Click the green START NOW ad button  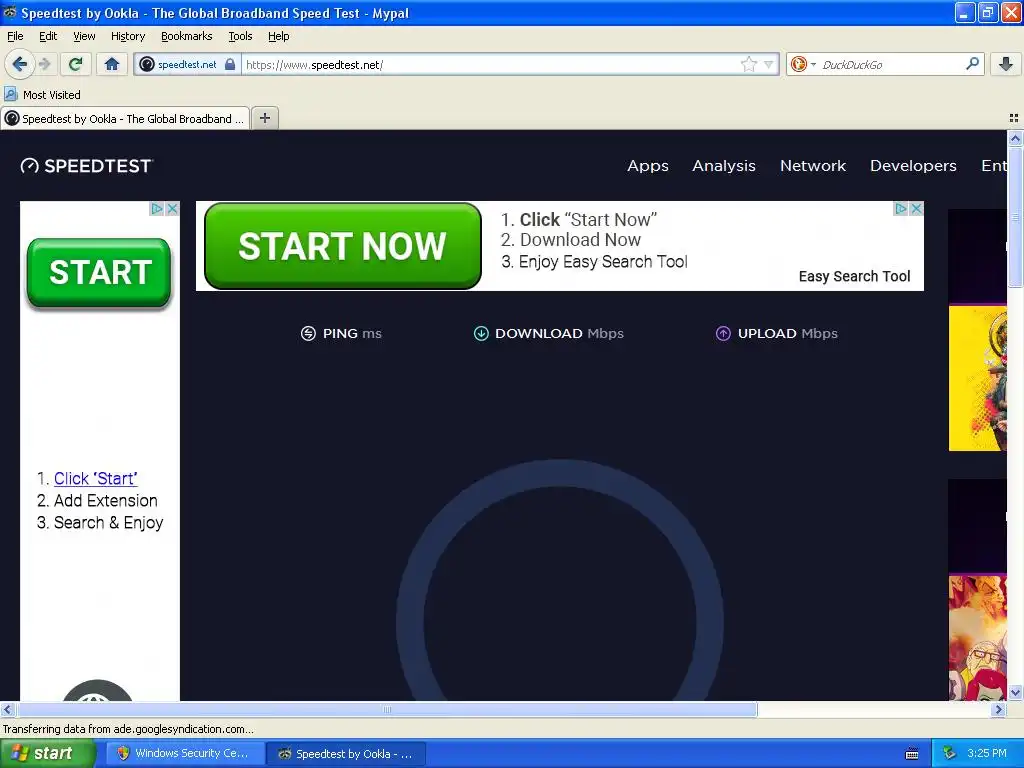tap(343, 246)
